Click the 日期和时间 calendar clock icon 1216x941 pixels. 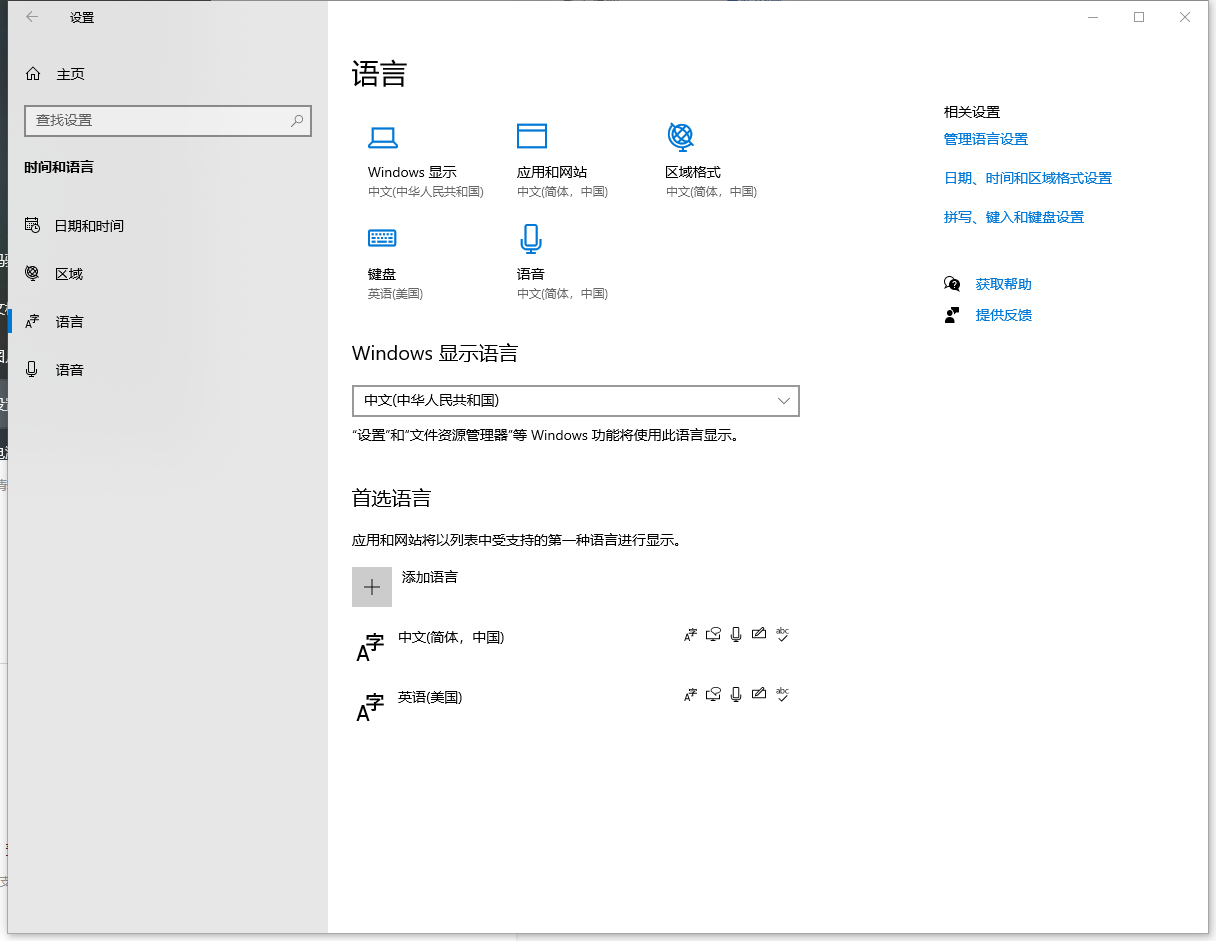(x=33, y=225)
